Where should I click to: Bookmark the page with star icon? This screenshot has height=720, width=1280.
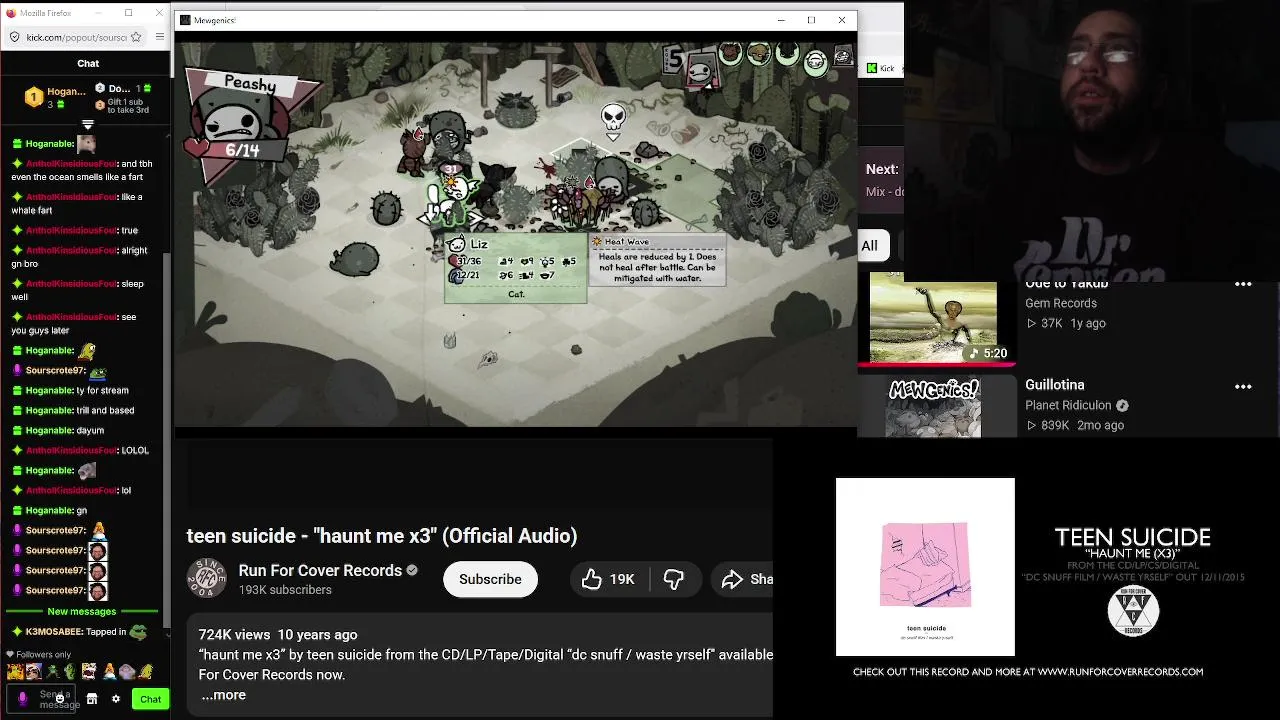136,37
